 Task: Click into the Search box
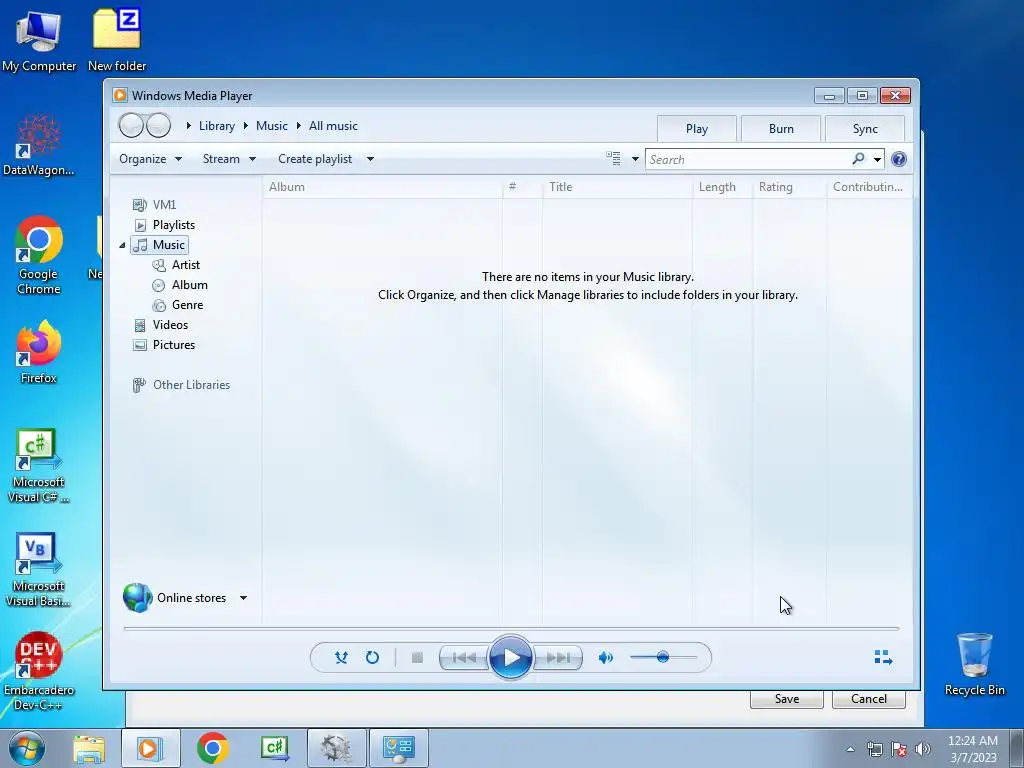point(748,159)
